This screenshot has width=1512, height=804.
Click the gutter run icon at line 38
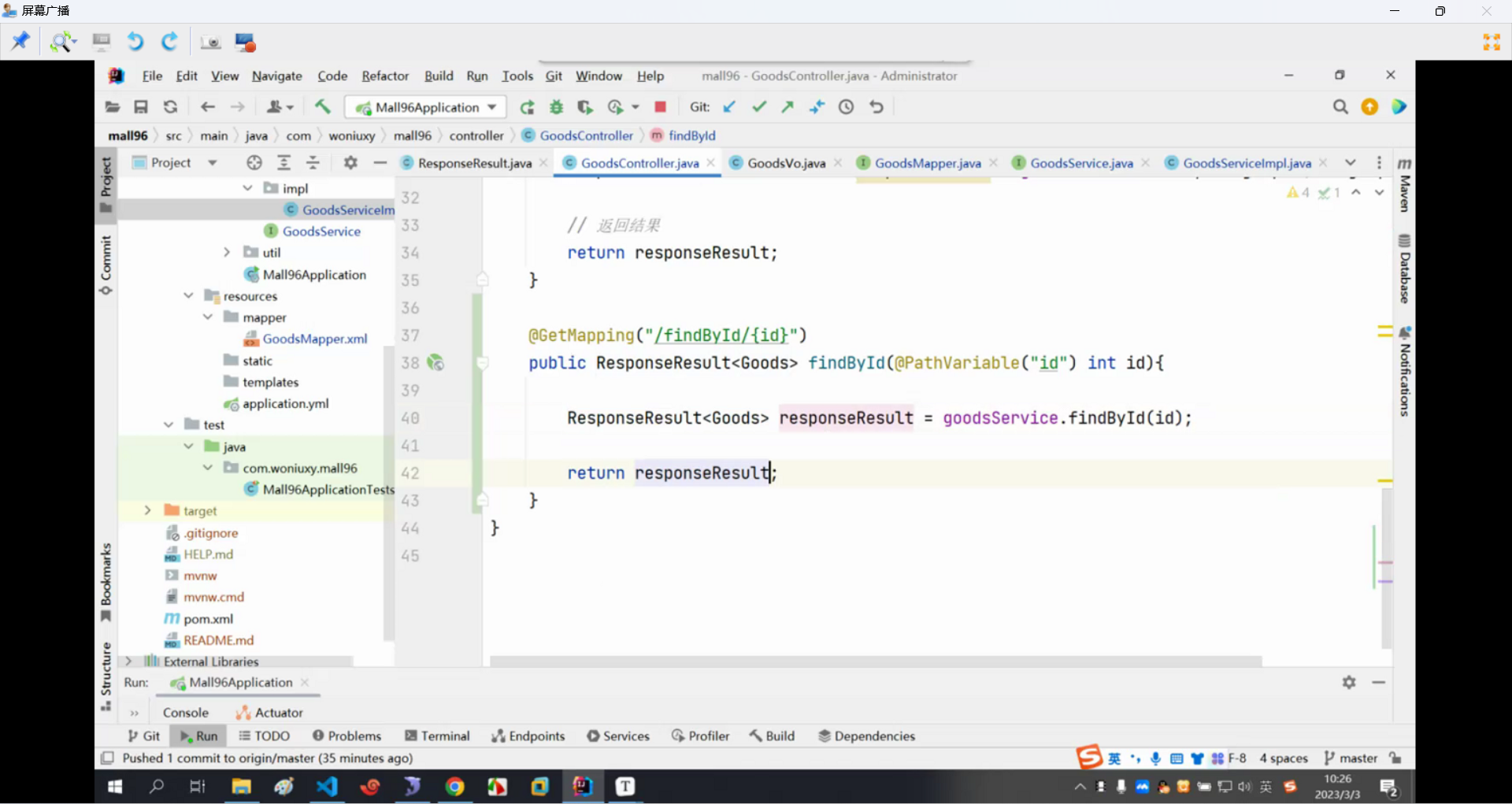pyautogui.click(x=435, y=363)
